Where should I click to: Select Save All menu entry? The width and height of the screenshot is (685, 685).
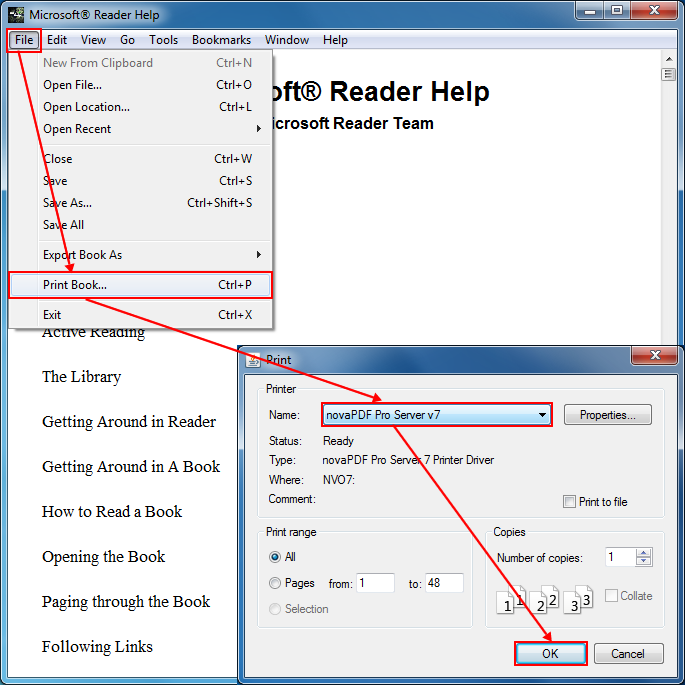click(x=140, y=225)
